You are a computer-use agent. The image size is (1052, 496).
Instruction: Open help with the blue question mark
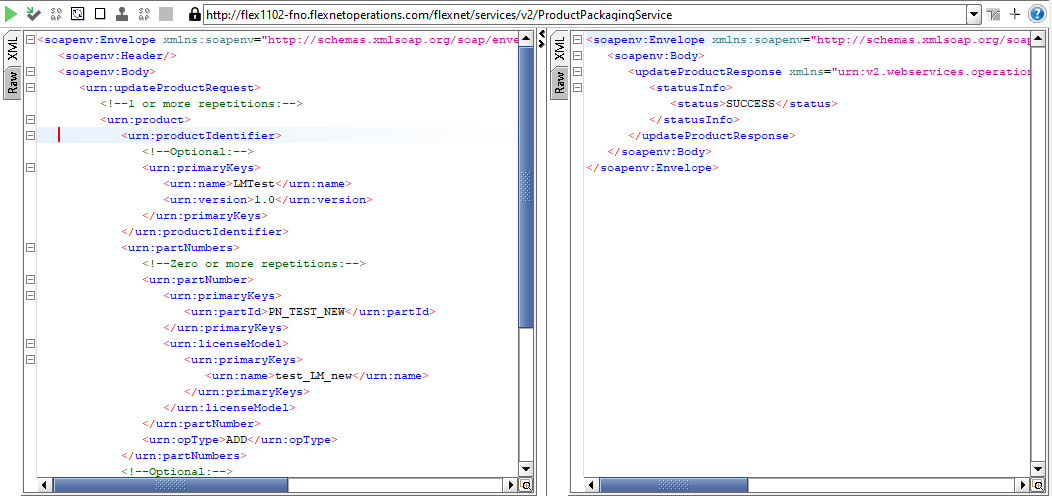[x=1037, y=14]
